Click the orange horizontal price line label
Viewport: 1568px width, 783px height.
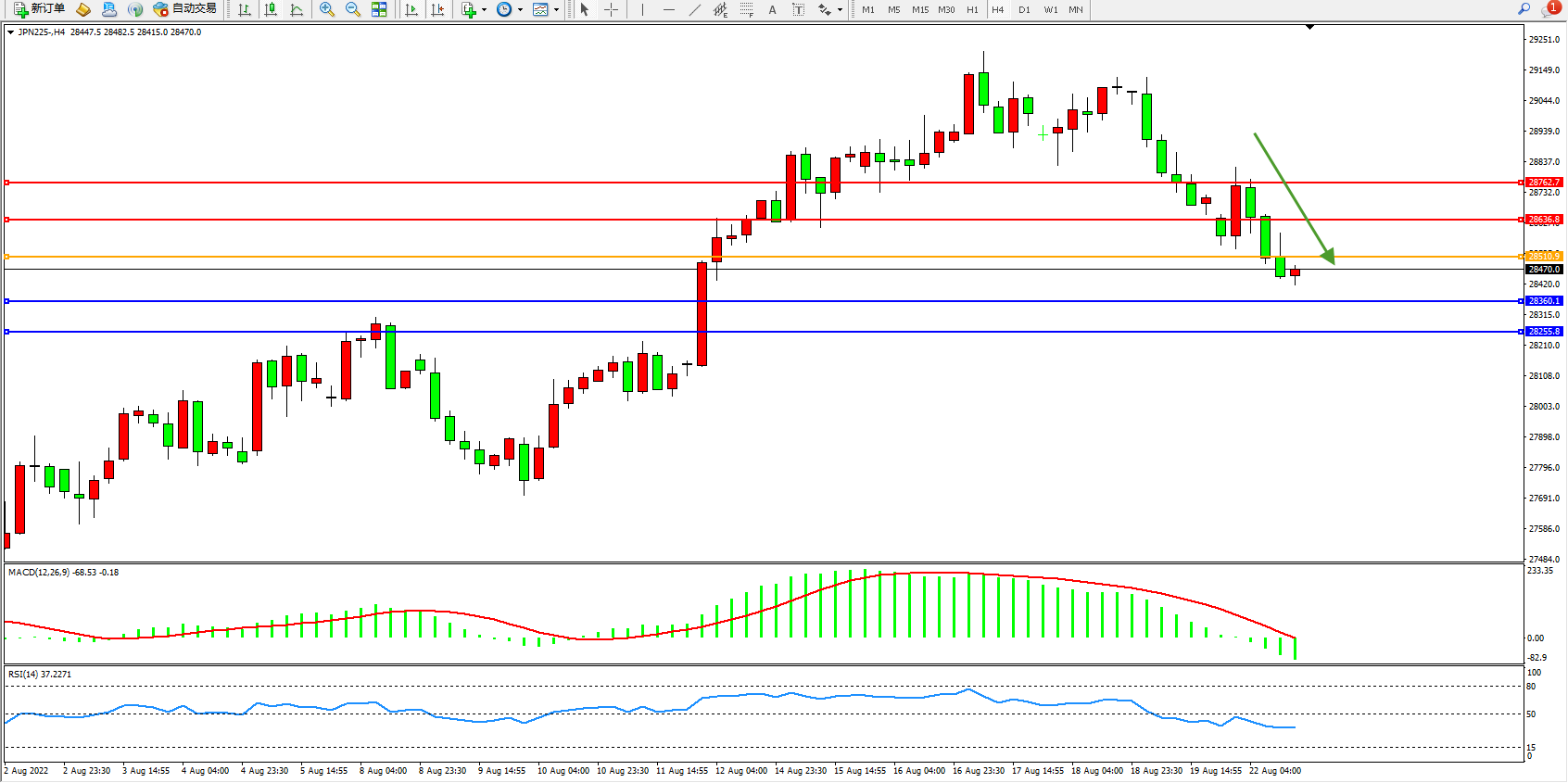coord(1544,256)
